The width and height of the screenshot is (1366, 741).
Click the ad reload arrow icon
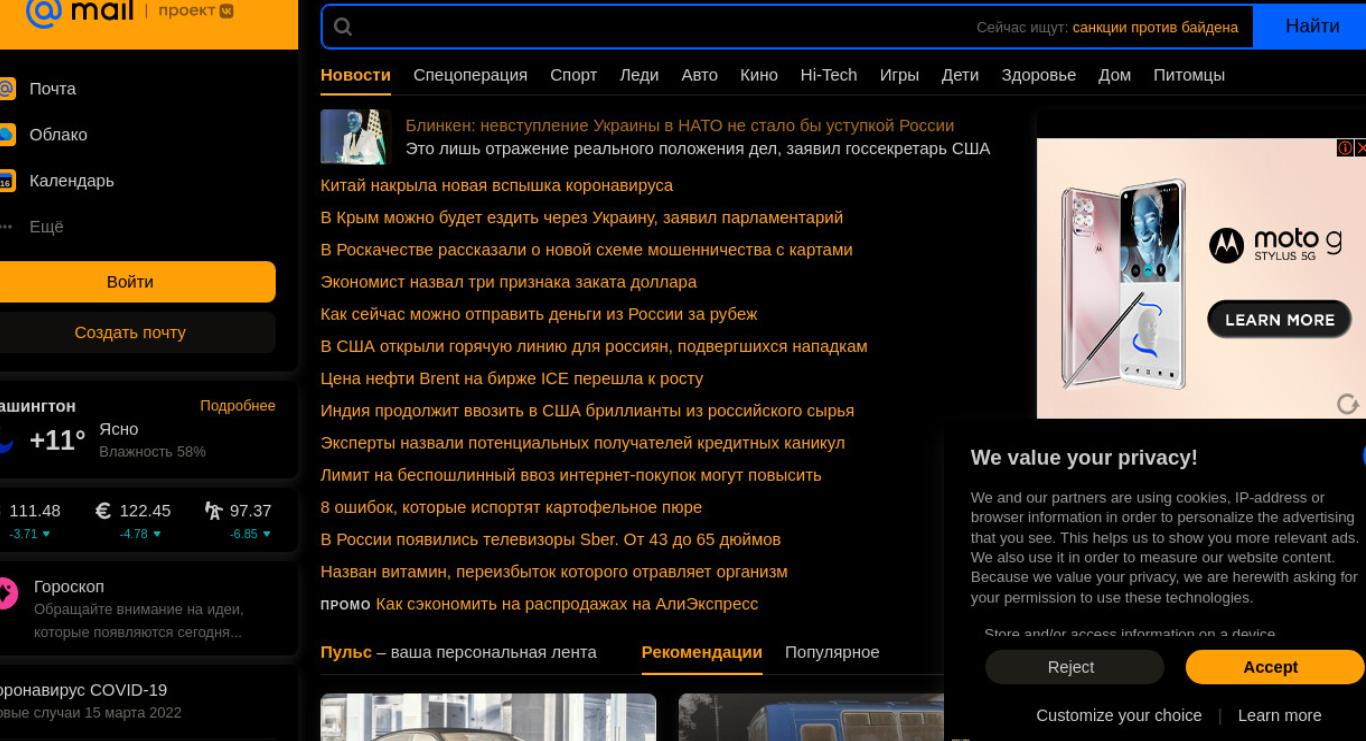pos(1348,404)
